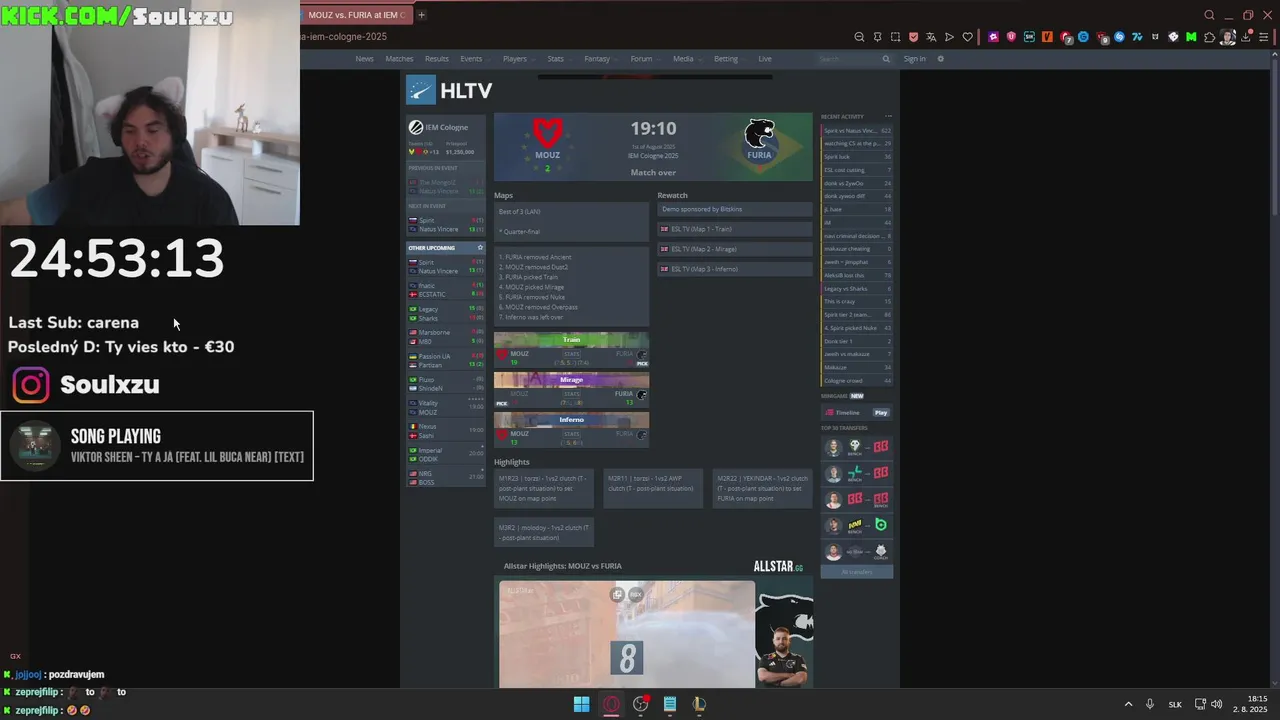Open the taskbar volume speaker icon
1280x720 pixels.
(1216, 704)
